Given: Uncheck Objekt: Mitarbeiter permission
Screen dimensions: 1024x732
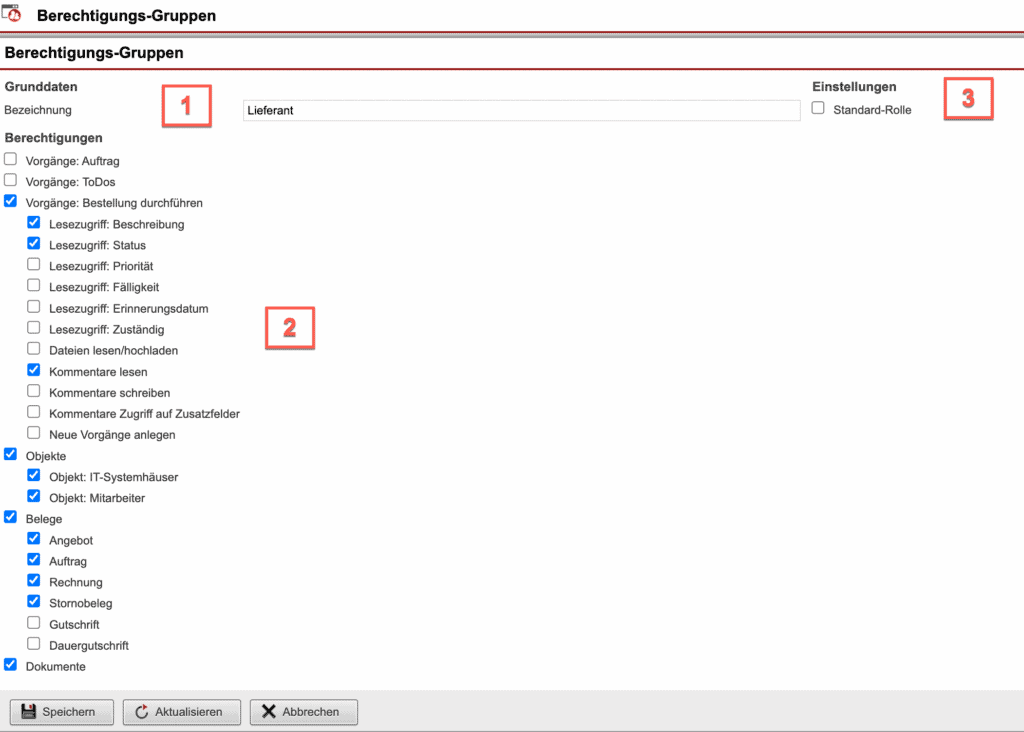Looking at the screenshot, I should point(33,496).
